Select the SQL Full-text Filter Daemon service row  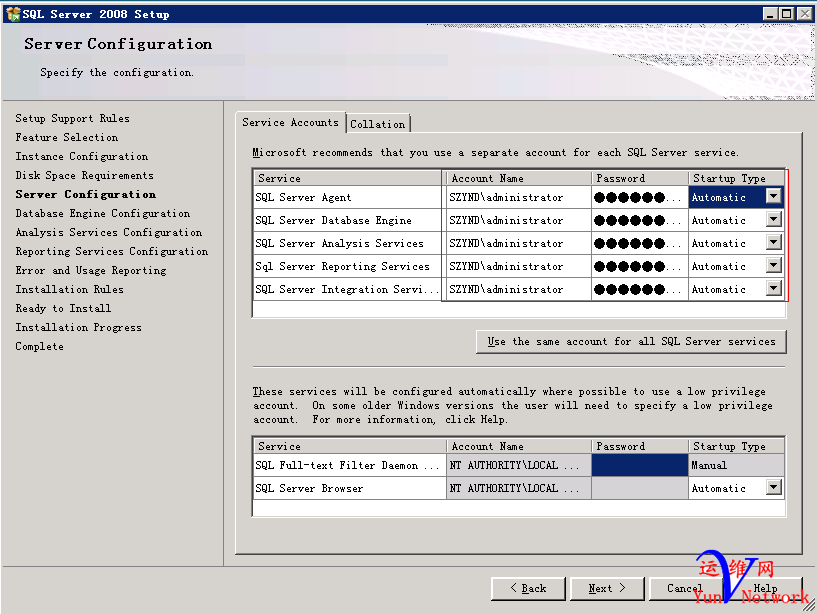(350, 465)
